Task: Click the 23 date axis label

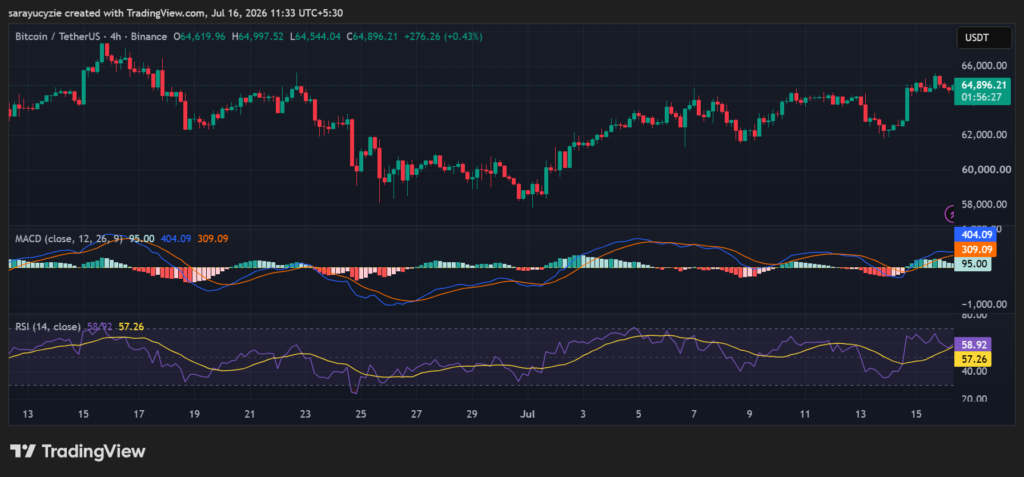Action: [306, 414]
